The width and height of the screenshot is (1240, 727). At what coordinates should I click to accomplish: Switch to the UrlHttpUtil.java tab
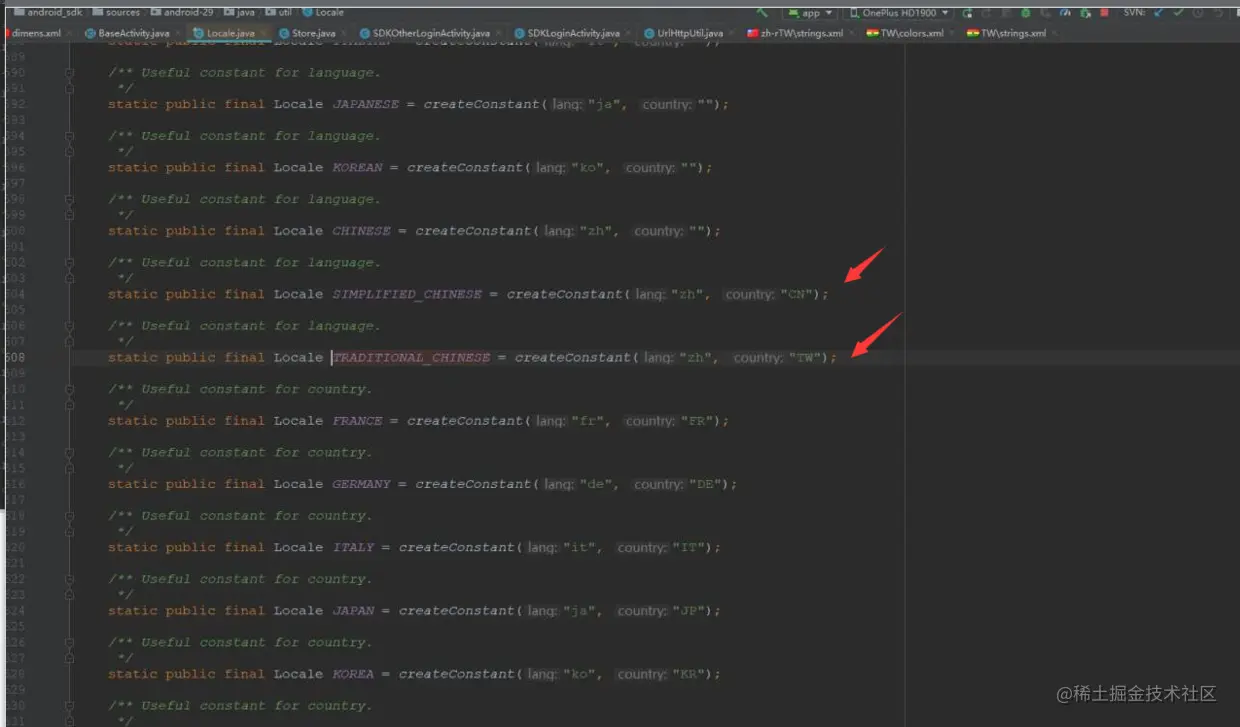coord(689,33)
